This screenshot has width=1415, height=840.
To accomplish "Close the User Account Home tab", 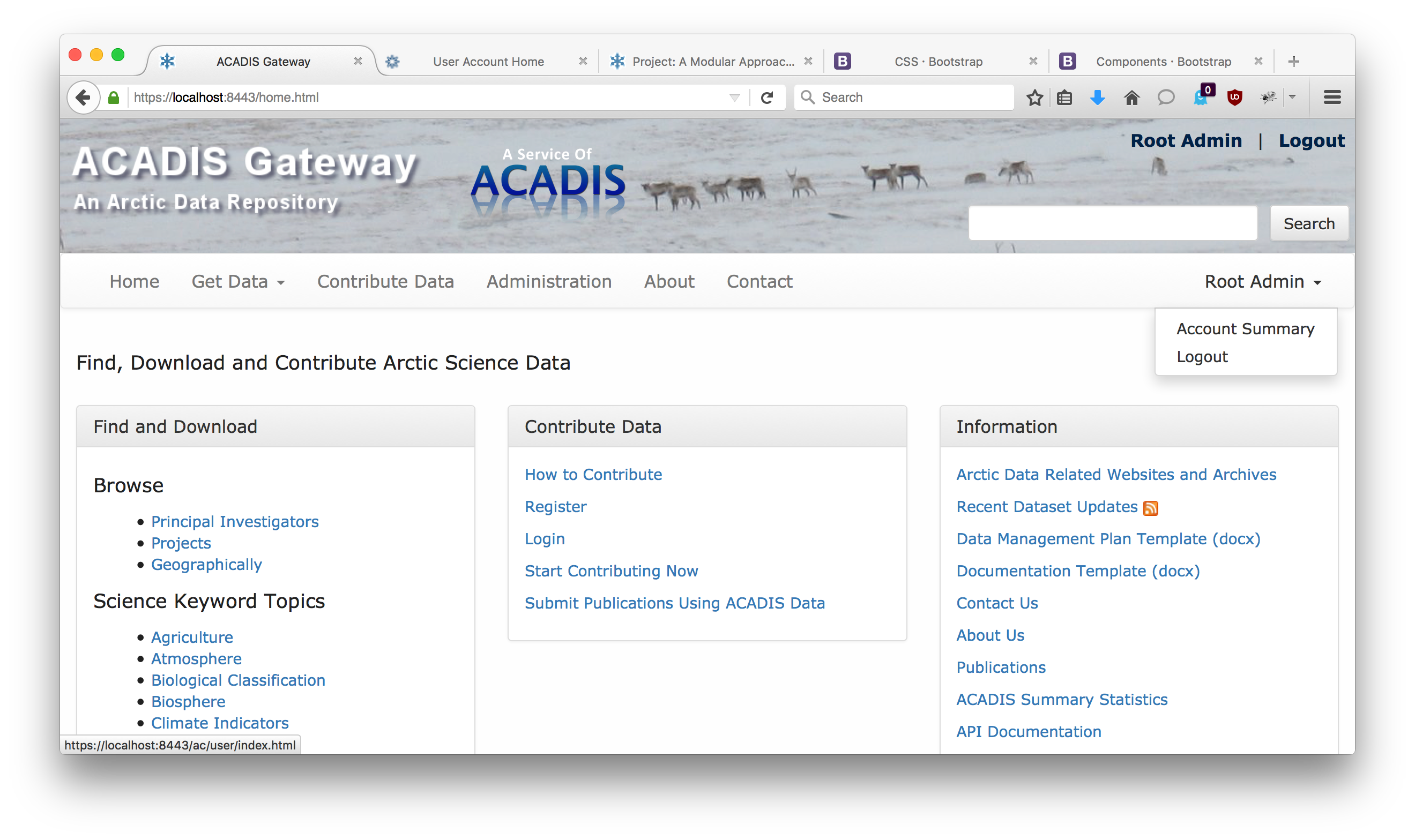I will point(583,61).
